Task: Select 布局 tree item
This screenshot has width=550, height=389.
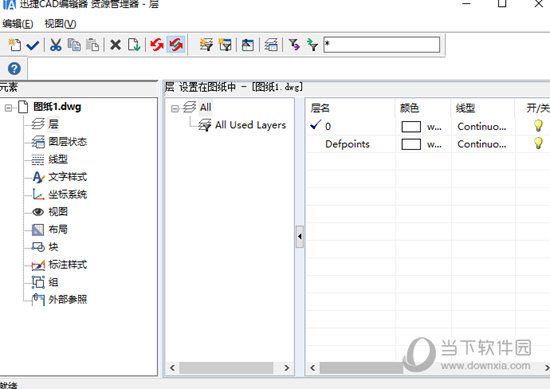Action: pos(58,229)
